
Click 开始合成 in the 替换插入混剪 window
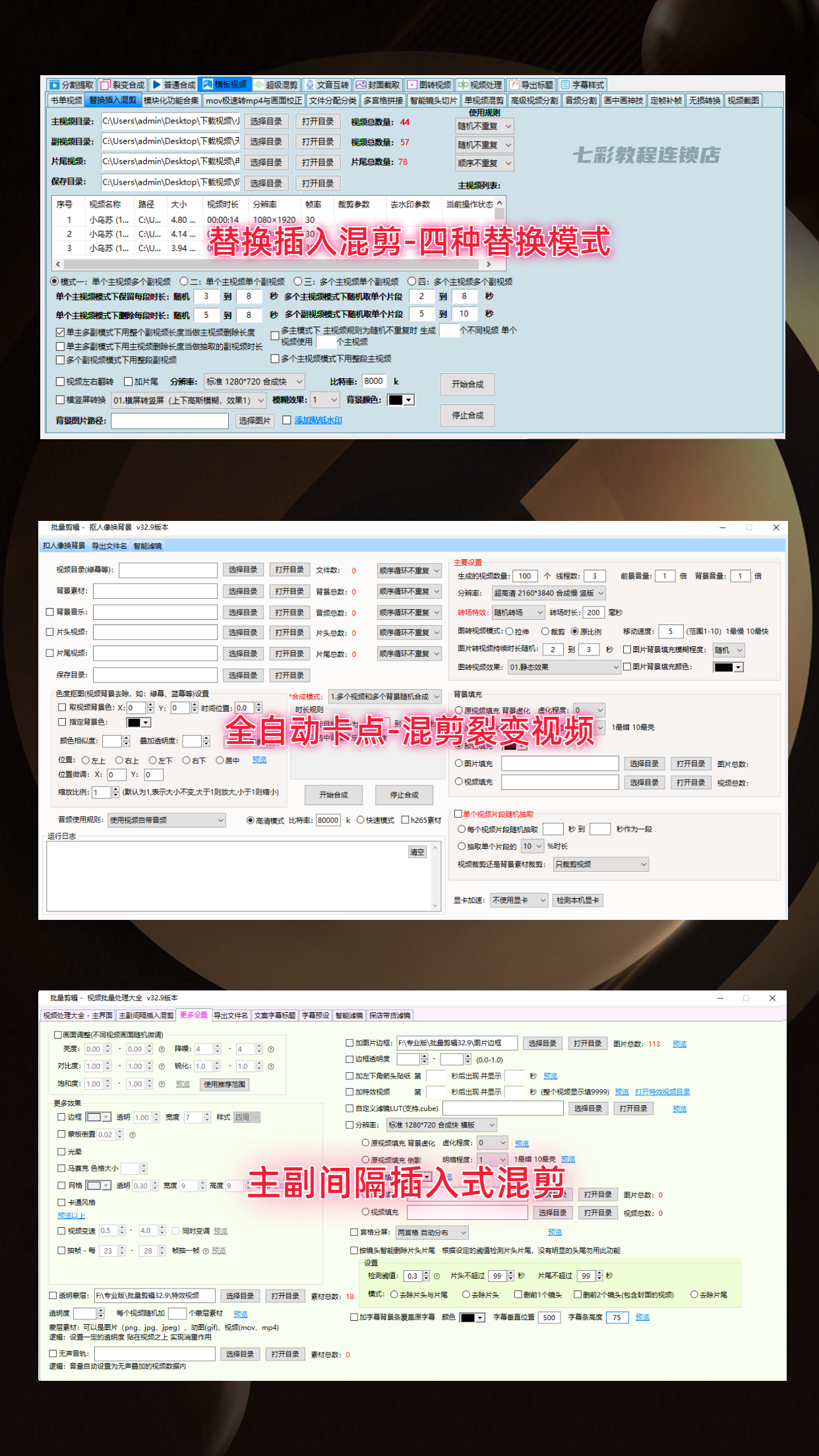[468, 384]
